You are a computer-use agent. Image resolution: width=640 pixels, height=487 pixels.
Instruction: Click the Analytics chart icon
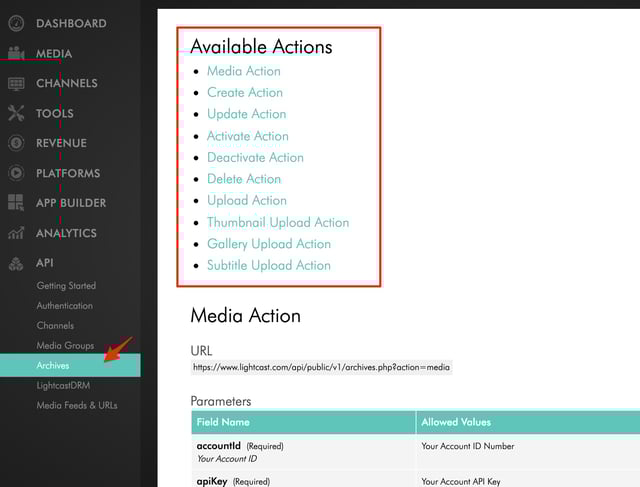16,233
